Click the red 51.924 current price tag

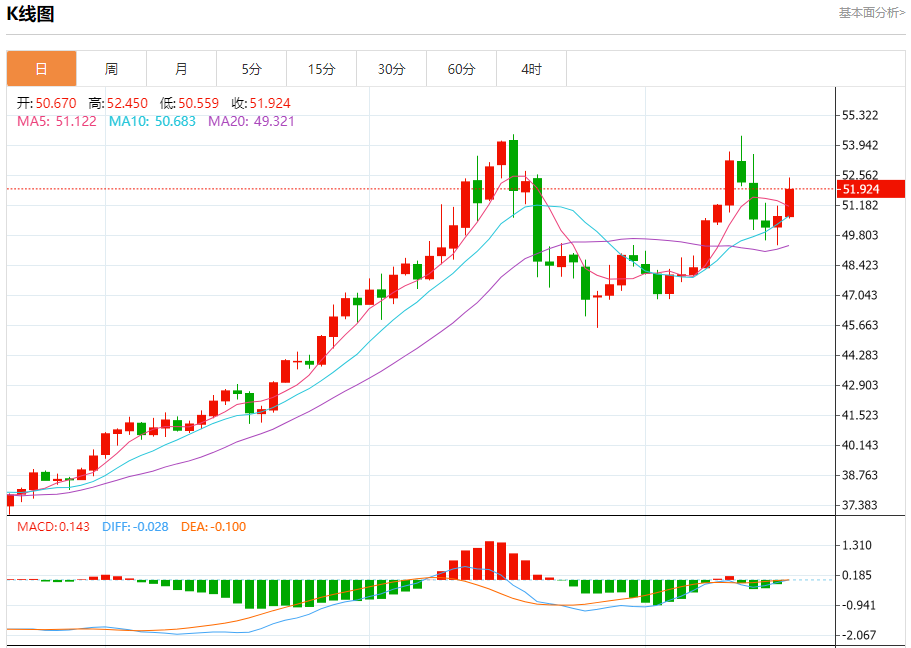pos(871,189)
